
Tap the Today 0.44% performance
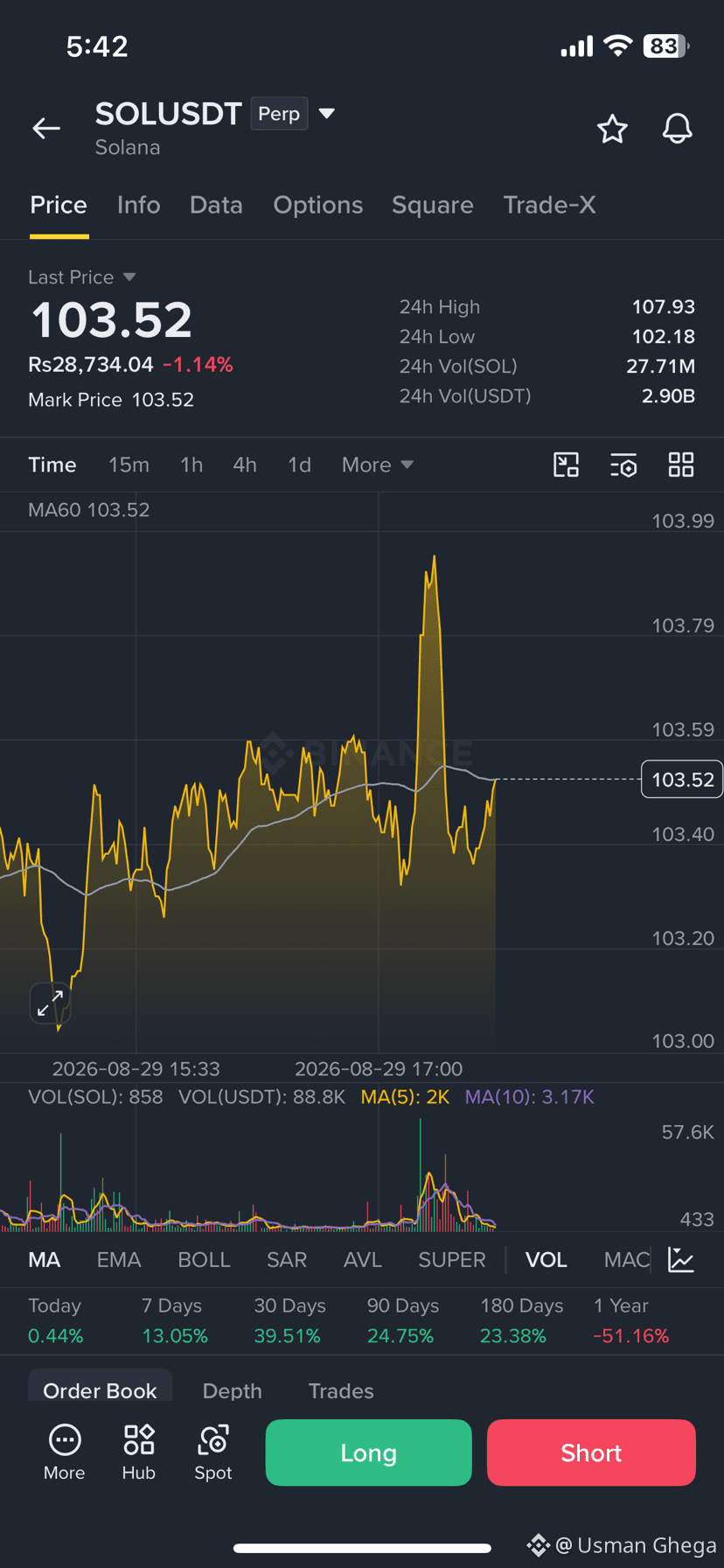pos(55,1320)
